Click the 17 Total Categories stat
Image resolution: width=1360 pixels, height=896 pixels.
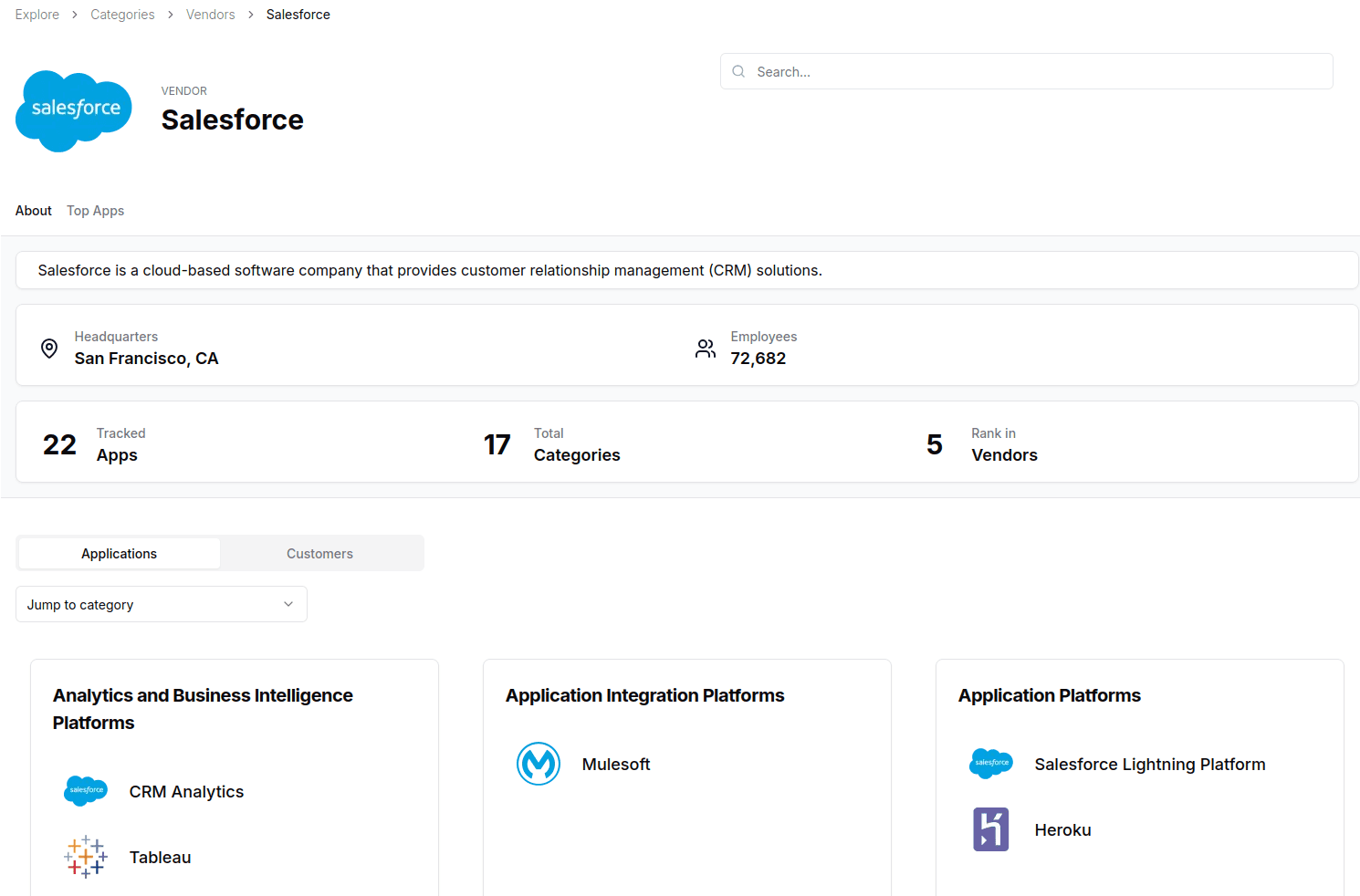click(x=552, y=444)
